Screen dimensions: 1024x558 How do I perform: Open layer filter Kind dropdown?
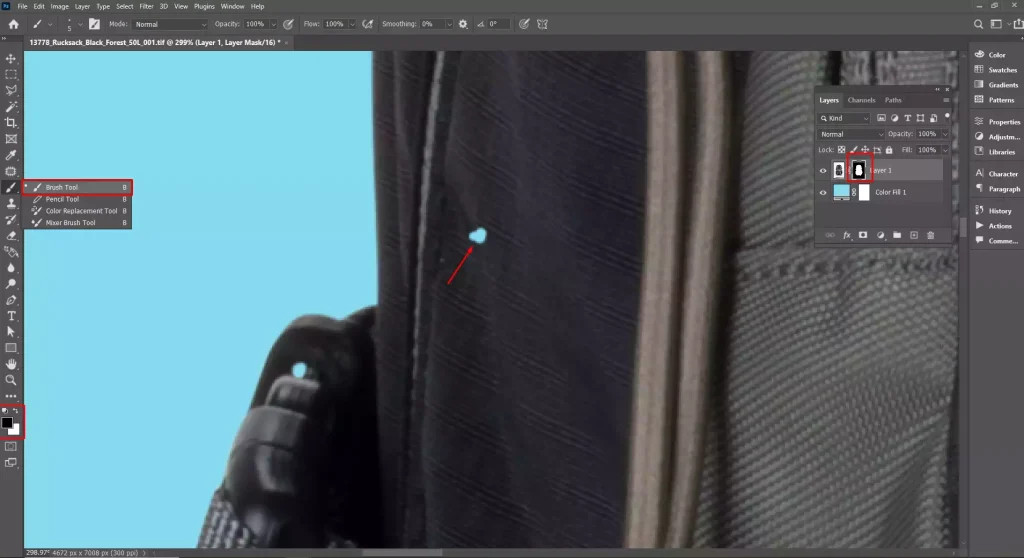(x=844, y=118)
